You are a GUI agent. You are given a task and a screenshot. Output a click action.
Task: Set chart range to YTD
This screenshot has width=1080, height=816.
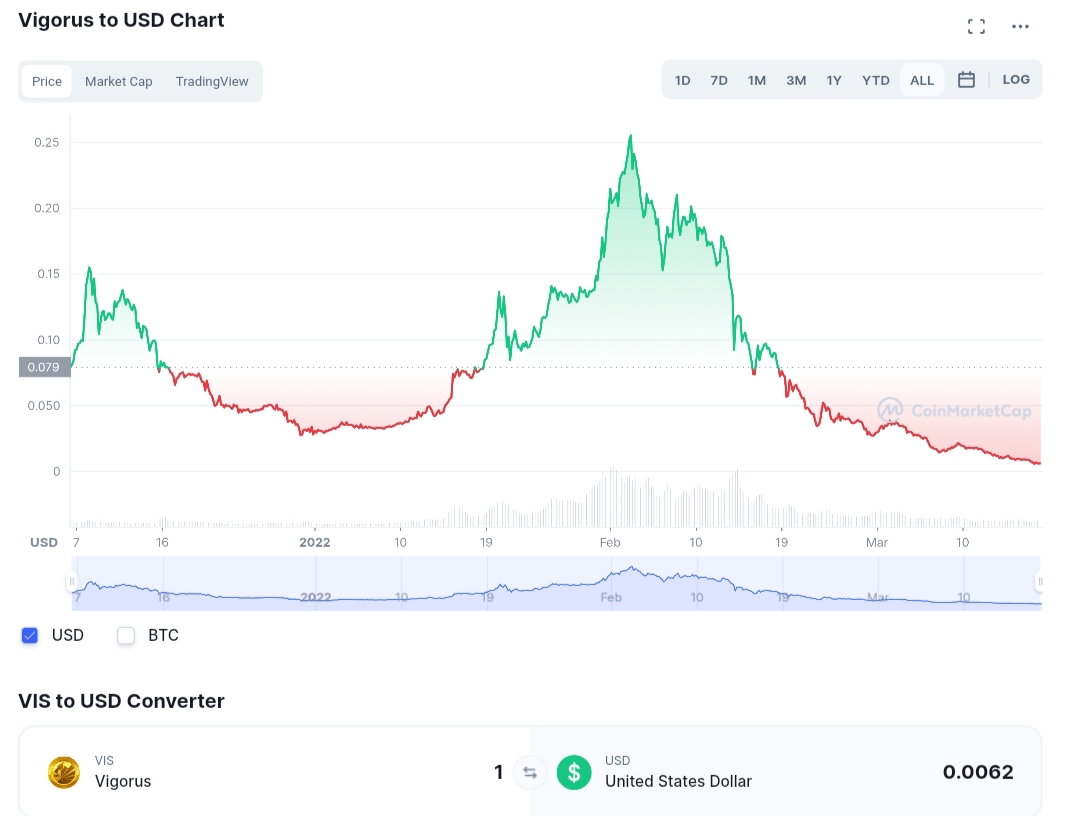click(875, 81)
